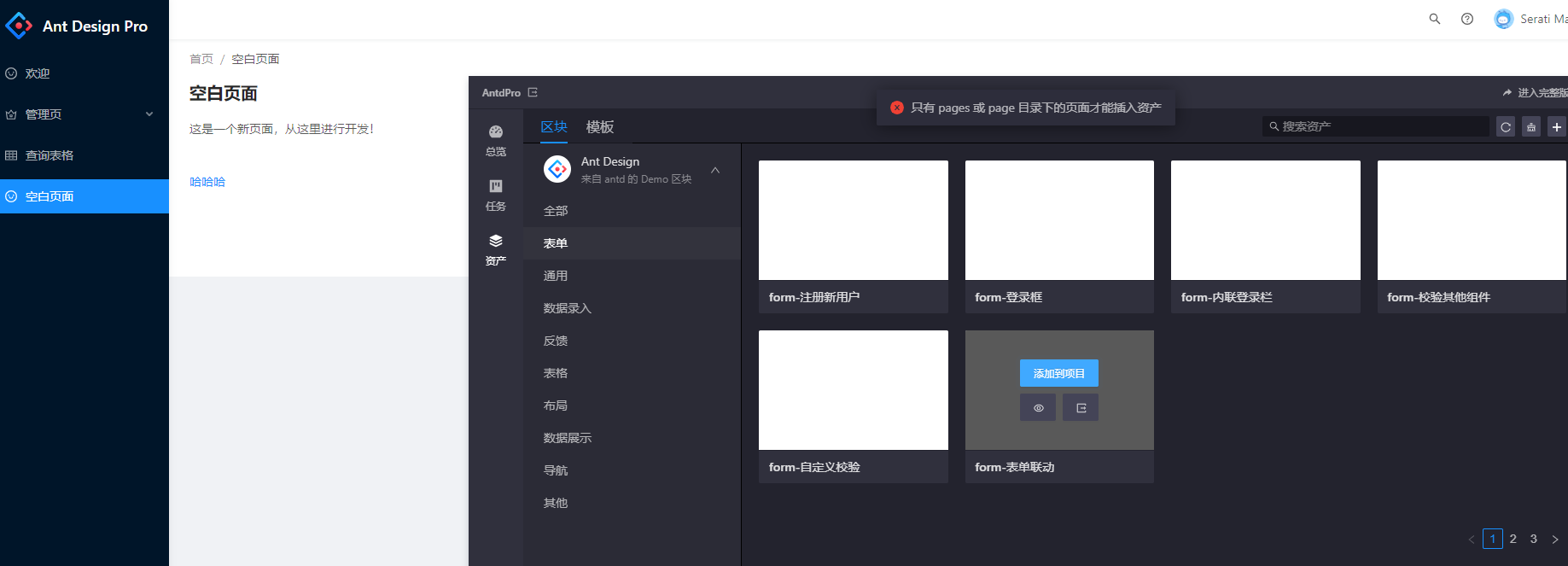Click the form-表单联动 label
This screenshot has width=1568, height=566.
click(1015, 467)
